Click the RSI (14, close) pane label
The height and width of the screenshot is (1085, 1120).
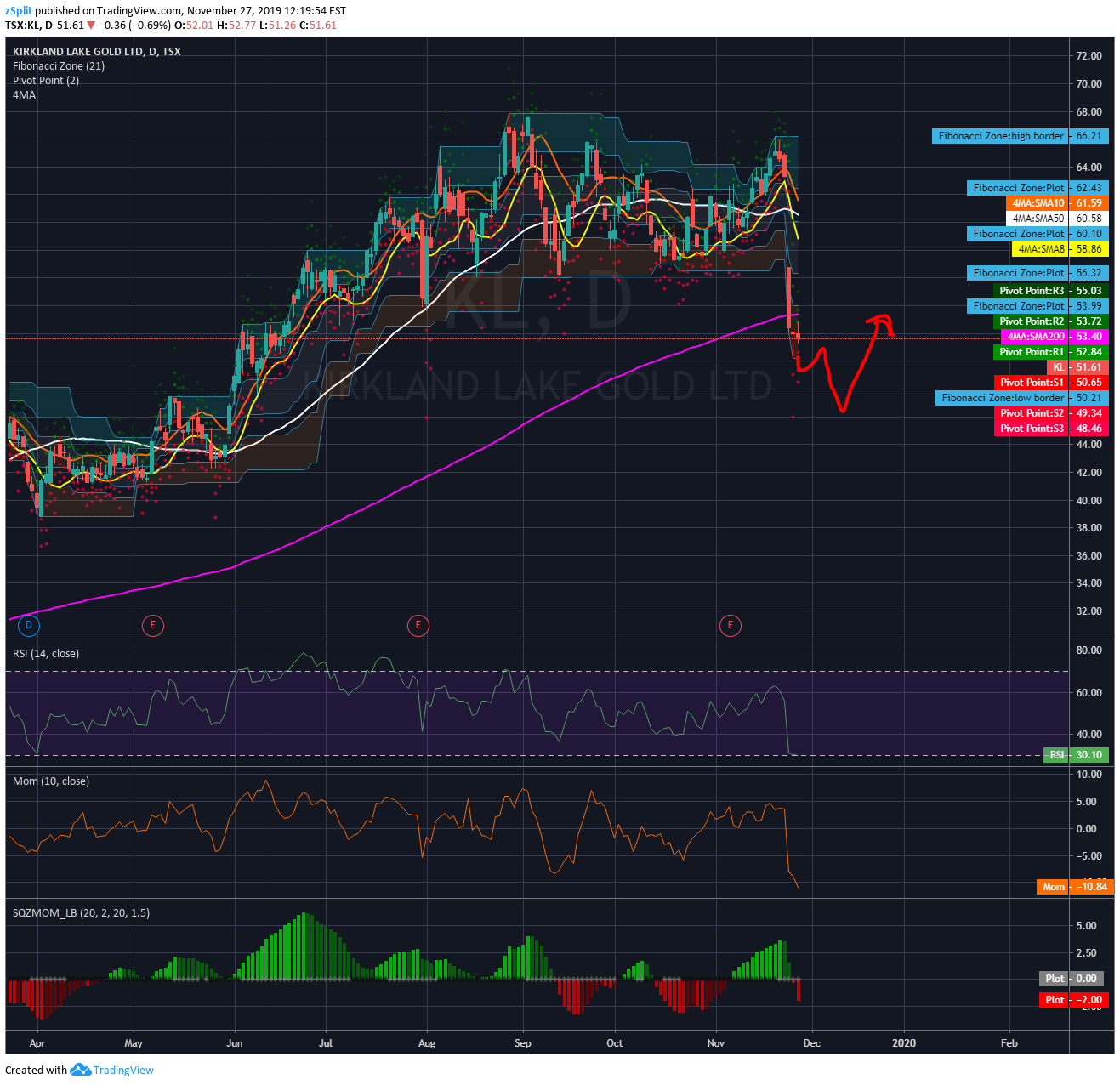(46, 654)
